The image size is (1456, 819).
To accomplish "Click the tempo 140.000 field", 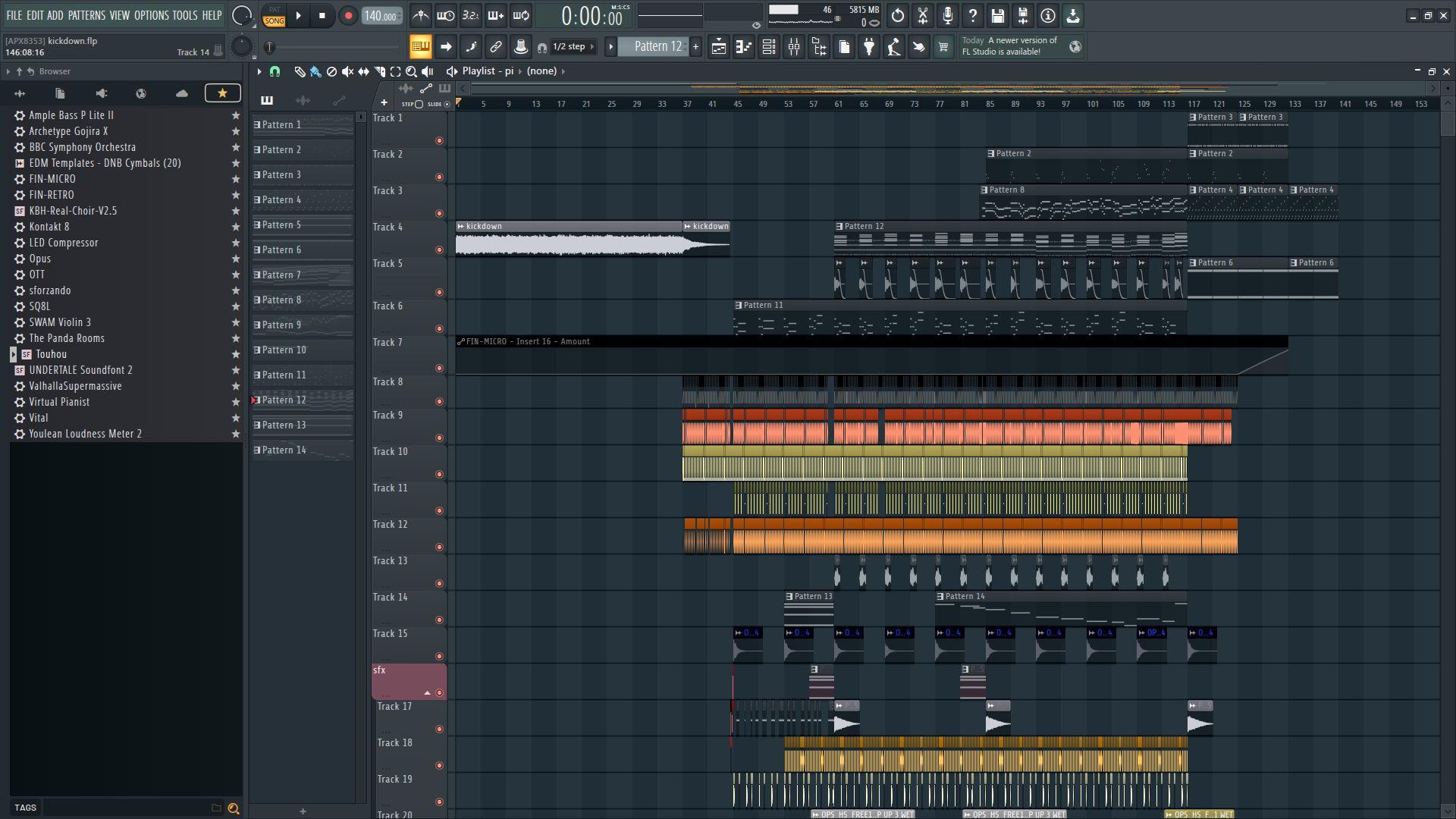I will click(381, 16).
